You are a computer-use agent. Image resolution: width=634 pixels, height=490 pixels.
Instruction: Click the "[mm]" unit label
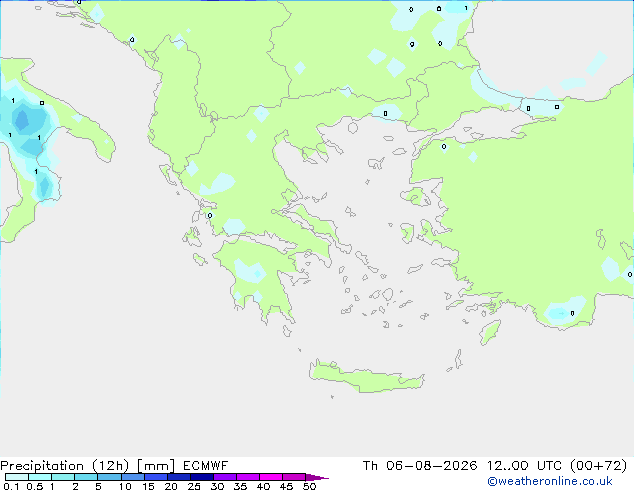pos(156,466)
